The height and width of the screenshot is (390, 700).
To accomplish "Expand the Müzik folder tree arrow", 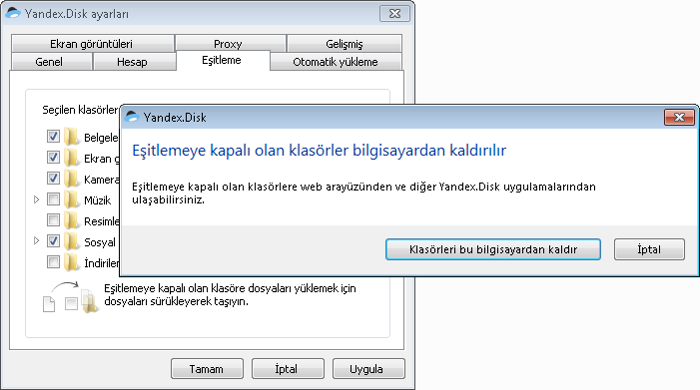I will click(37, 199).
